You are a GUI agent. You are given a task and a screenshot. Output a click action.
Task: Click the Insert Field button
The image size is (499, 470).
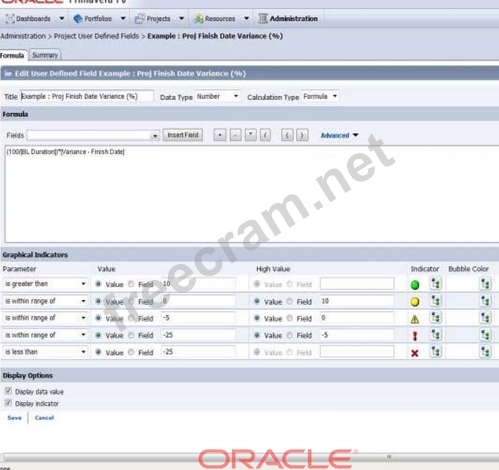(x=183, y=135)
